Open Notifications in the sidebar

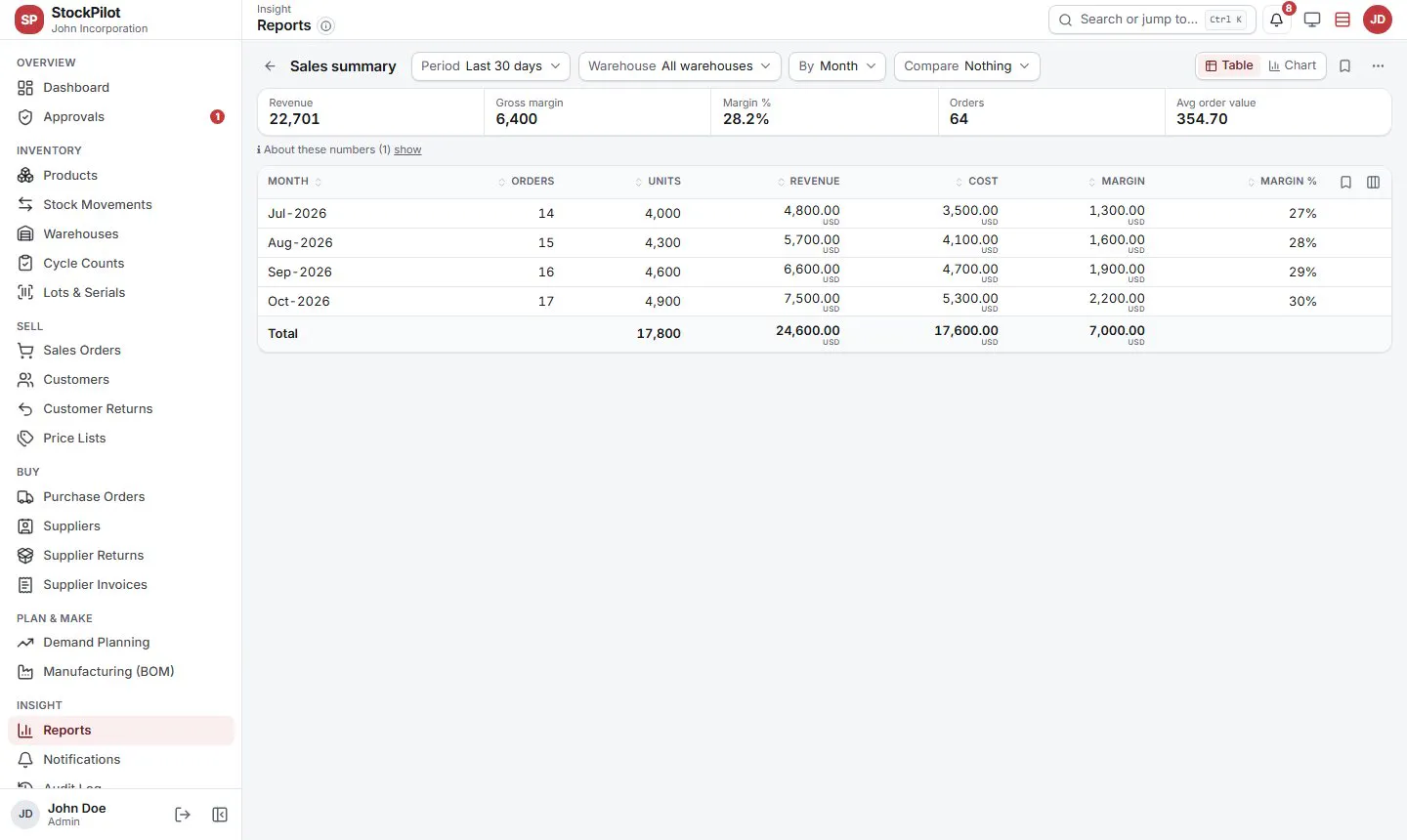(x=121, y=760)
